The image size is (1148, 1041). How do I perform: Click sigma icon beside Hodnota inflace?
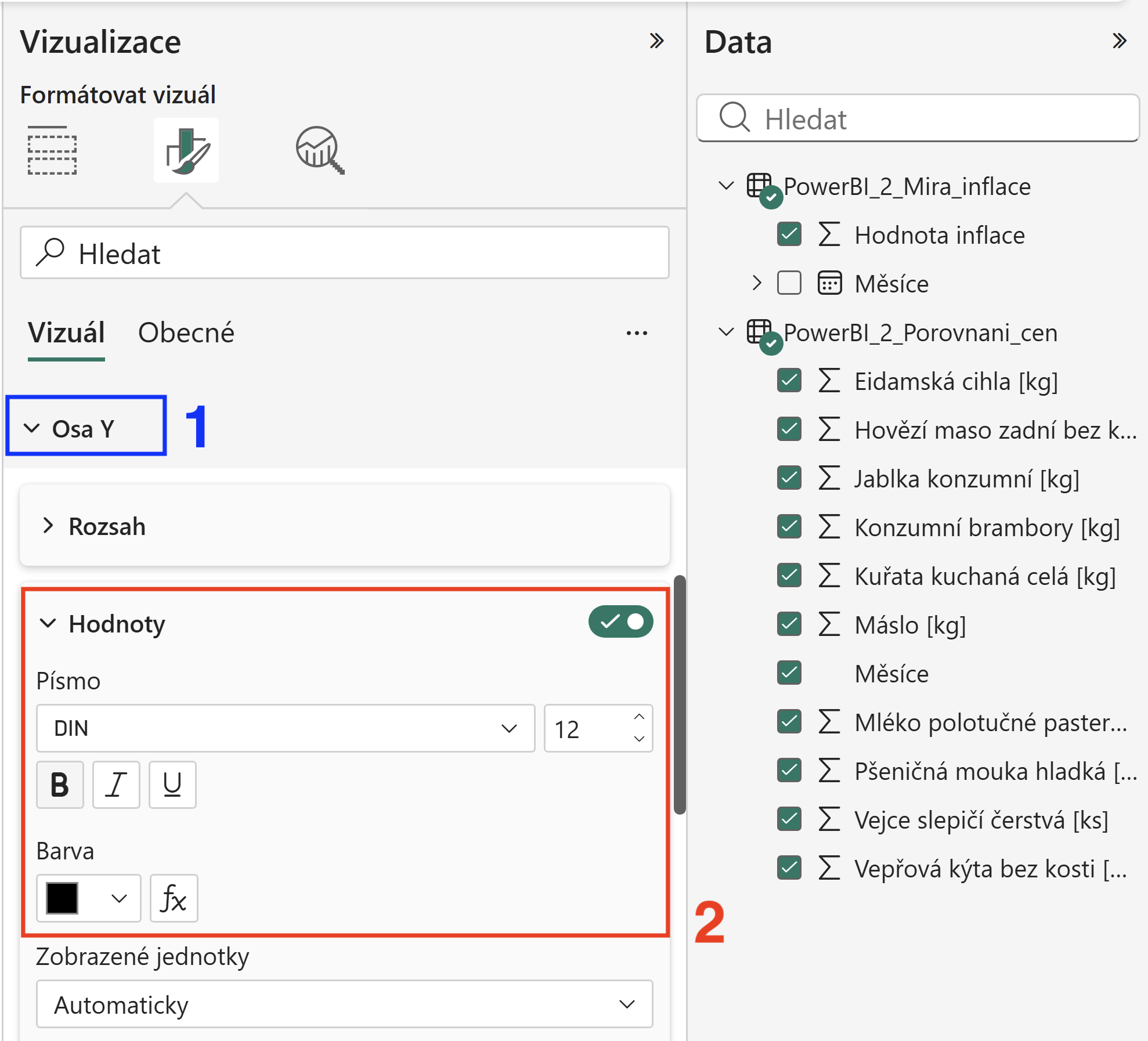tap(829, 235)
